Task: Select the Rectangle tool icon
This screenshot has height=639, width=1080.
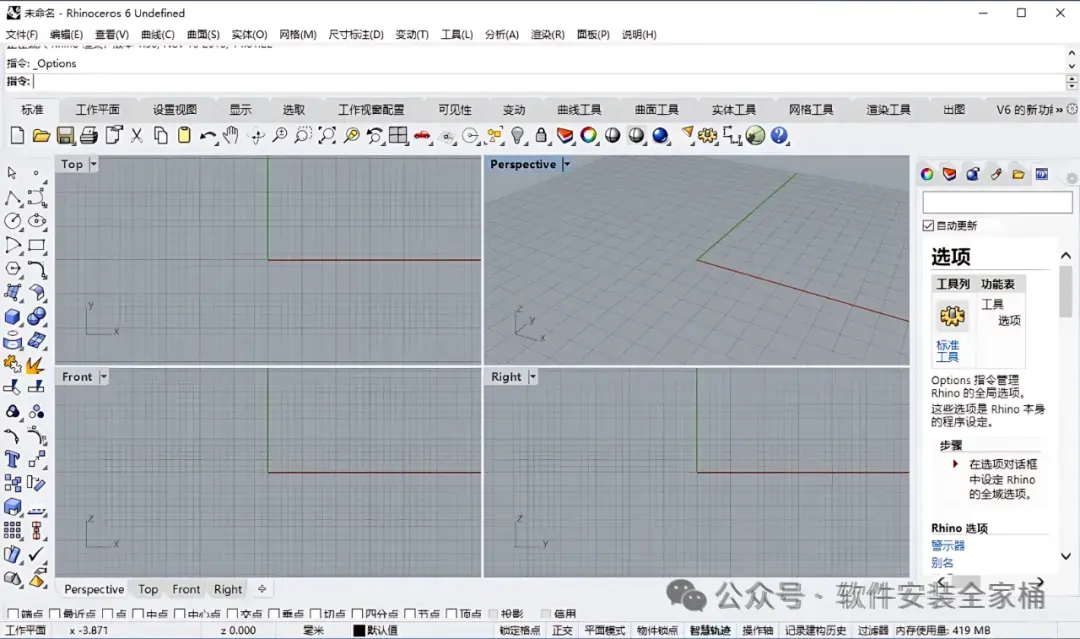Action: (x=37, y=244)
